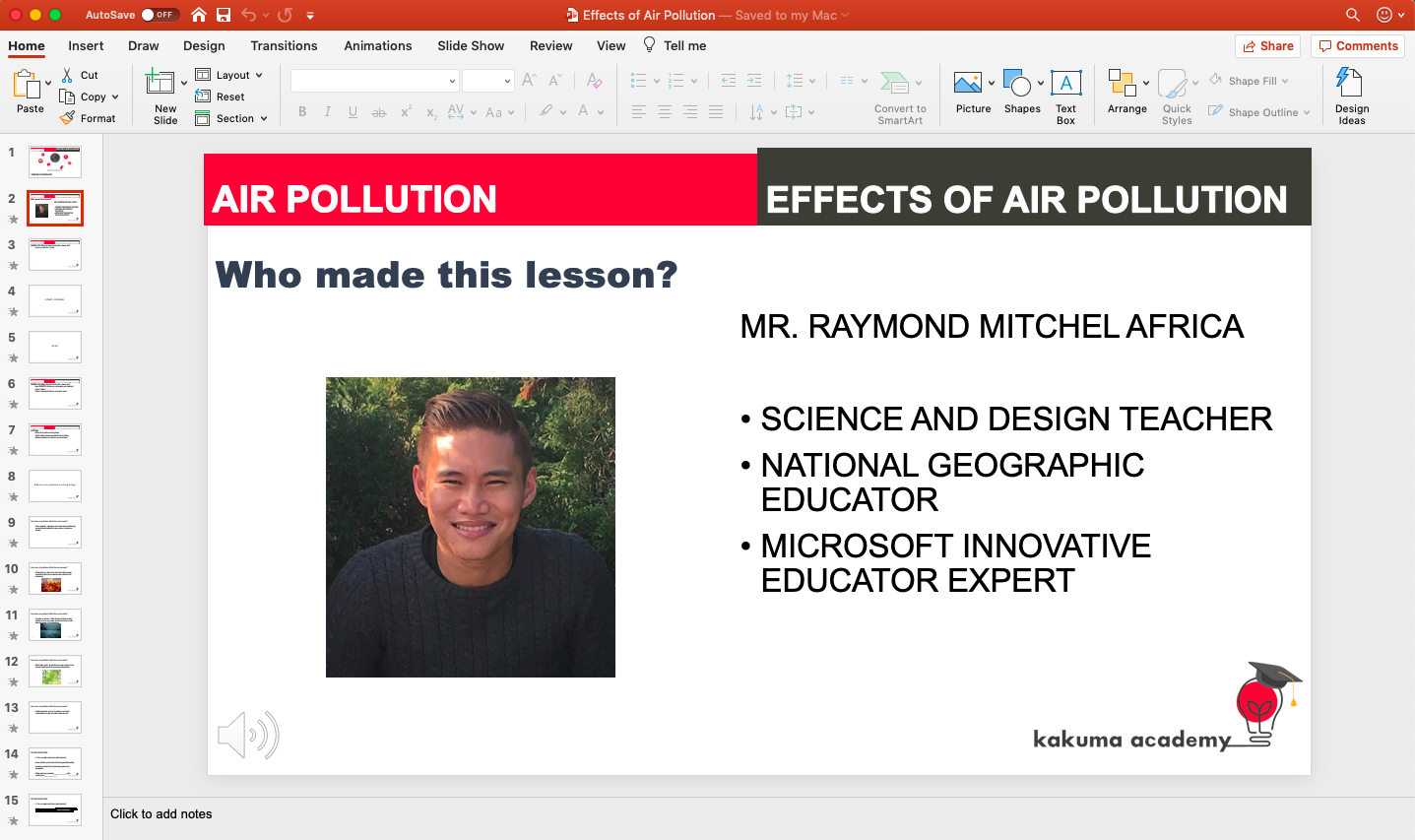Toggle Italic formatting
1415x840 pixels.
click(327, 112)
